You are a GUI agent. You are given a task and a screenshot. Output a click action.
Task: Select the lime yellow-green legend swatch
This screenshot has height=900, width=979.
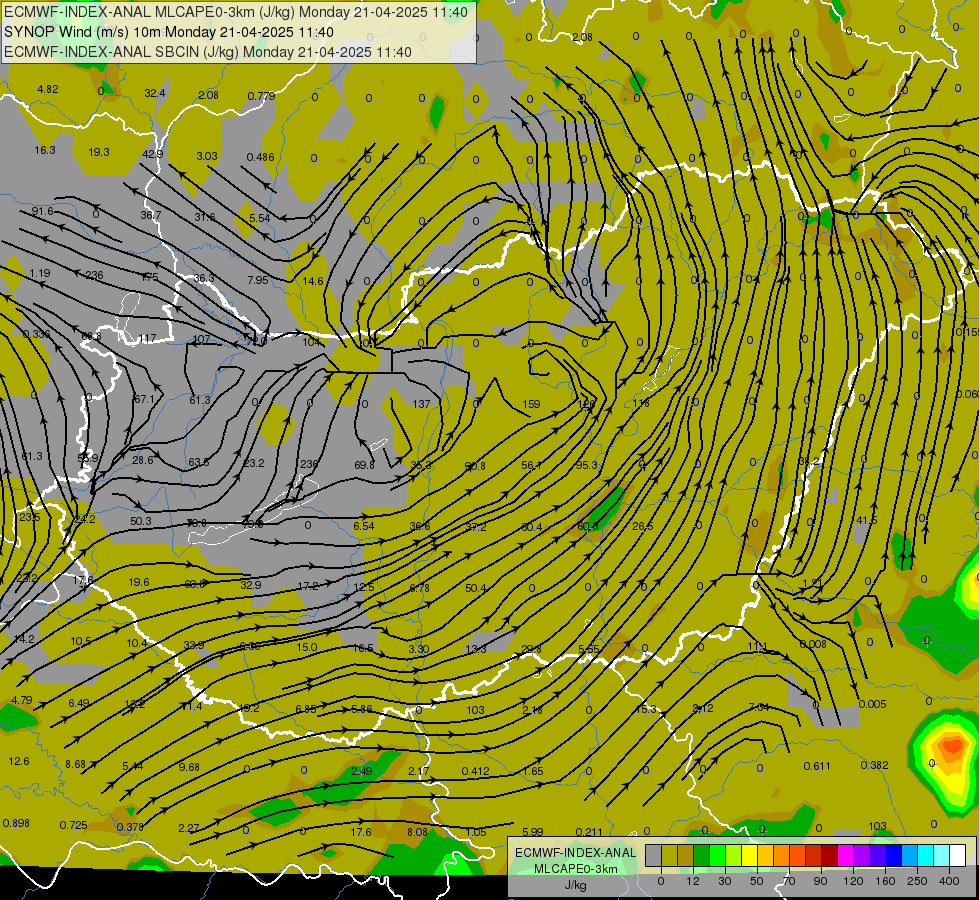point(734,855)
